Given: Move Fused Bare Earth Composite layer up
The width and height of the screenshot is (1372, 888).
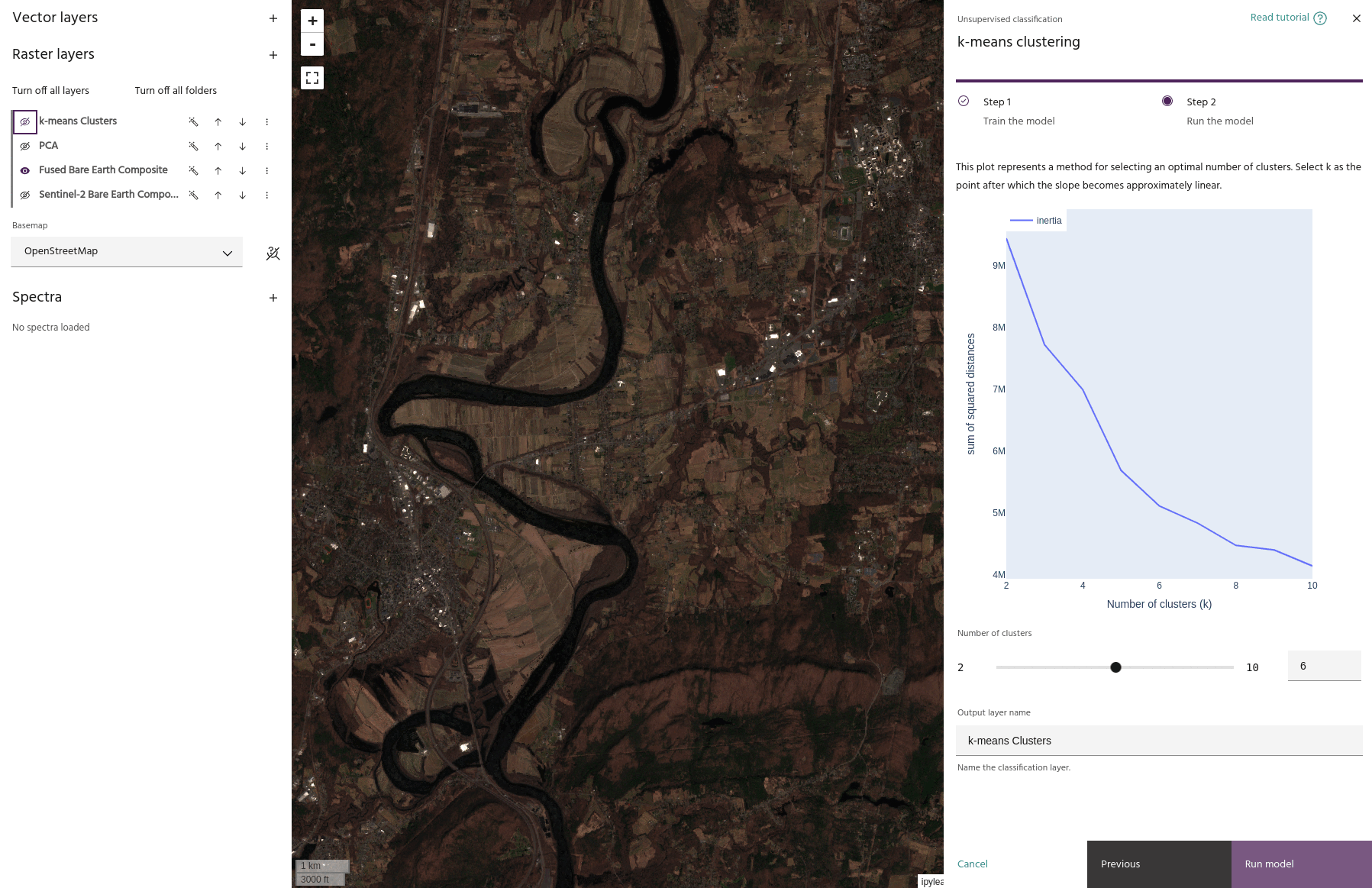Looking at the screenshot, I should 218,170.
